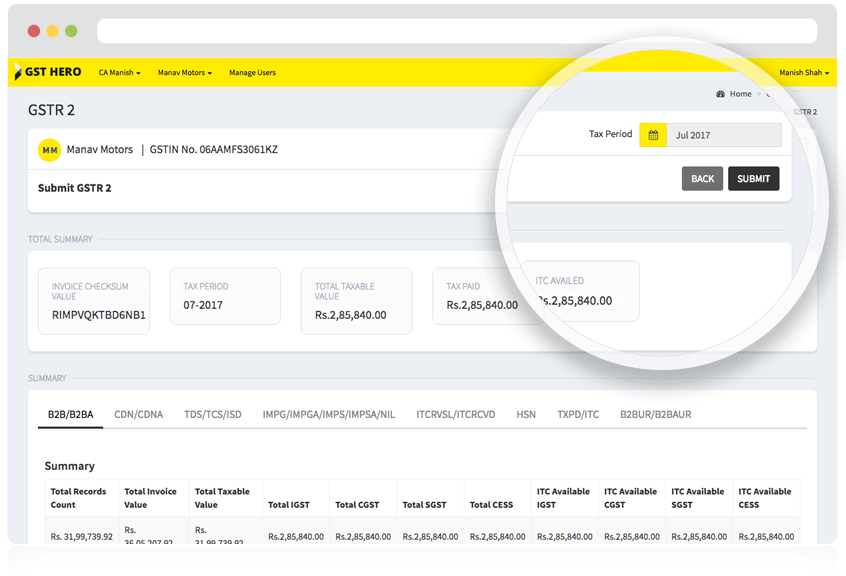Click the Jul 2017 tax period field

(x=724, y=135)
